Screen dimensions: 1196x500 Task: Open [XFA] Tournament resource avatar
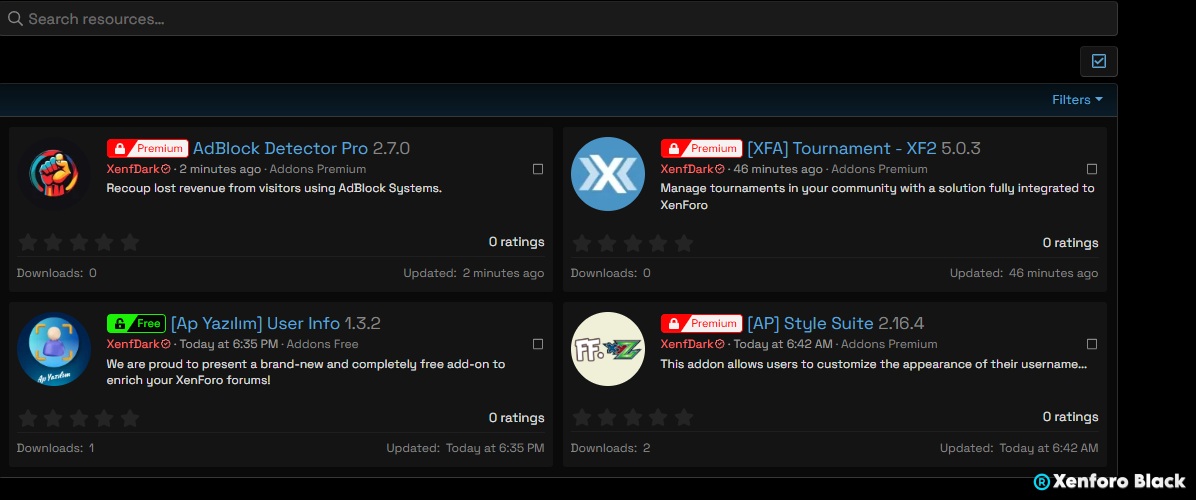(608, 174)
